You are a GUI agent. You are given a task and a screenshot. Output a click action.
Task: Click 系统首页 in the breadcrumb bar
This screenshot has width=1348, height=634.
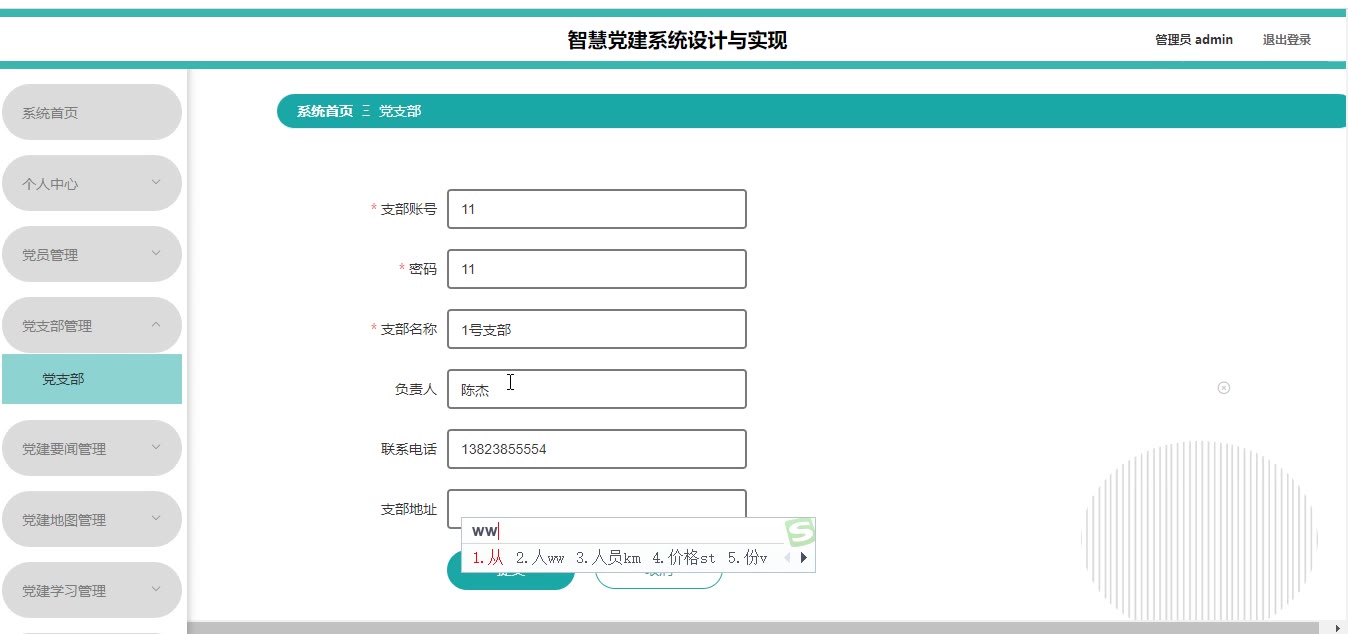click(324, 111)
